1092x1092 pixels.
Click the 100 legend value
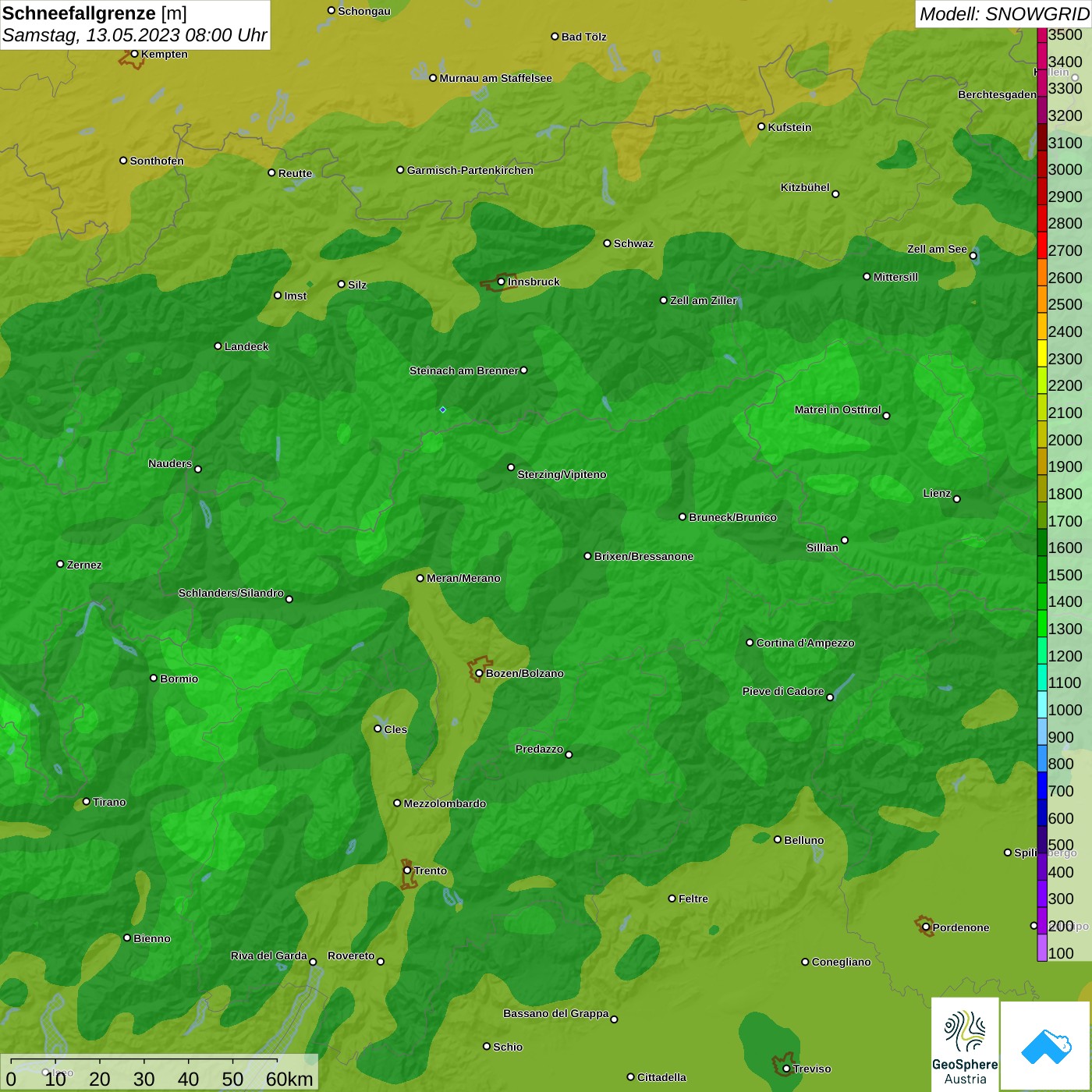coord(1062,953)
